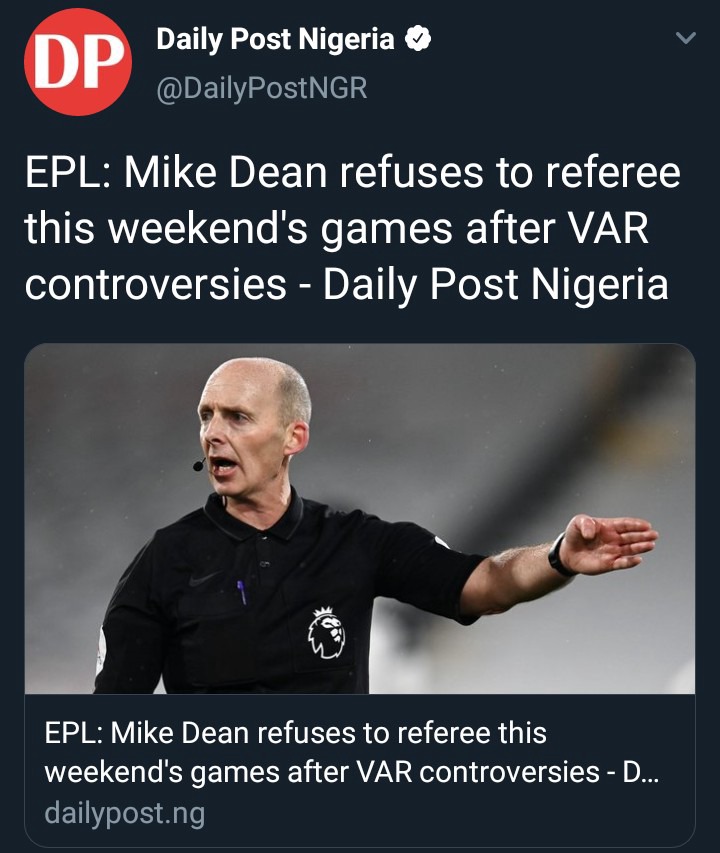
Task: Open the @DailyPostNGR handle
Action: point(262,88)
